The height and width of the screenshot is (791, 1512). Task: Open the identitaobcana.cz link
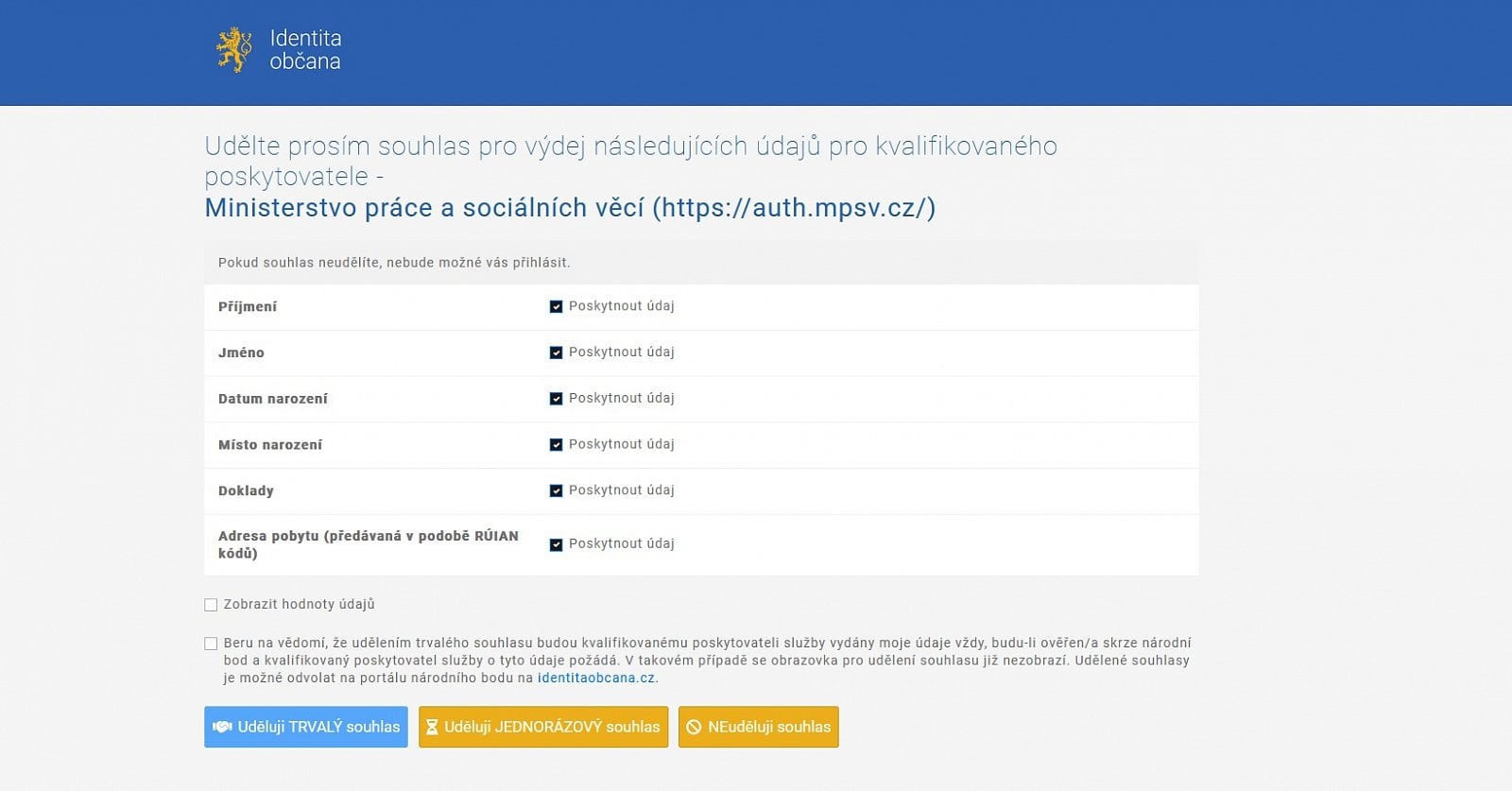click(596, 678)
